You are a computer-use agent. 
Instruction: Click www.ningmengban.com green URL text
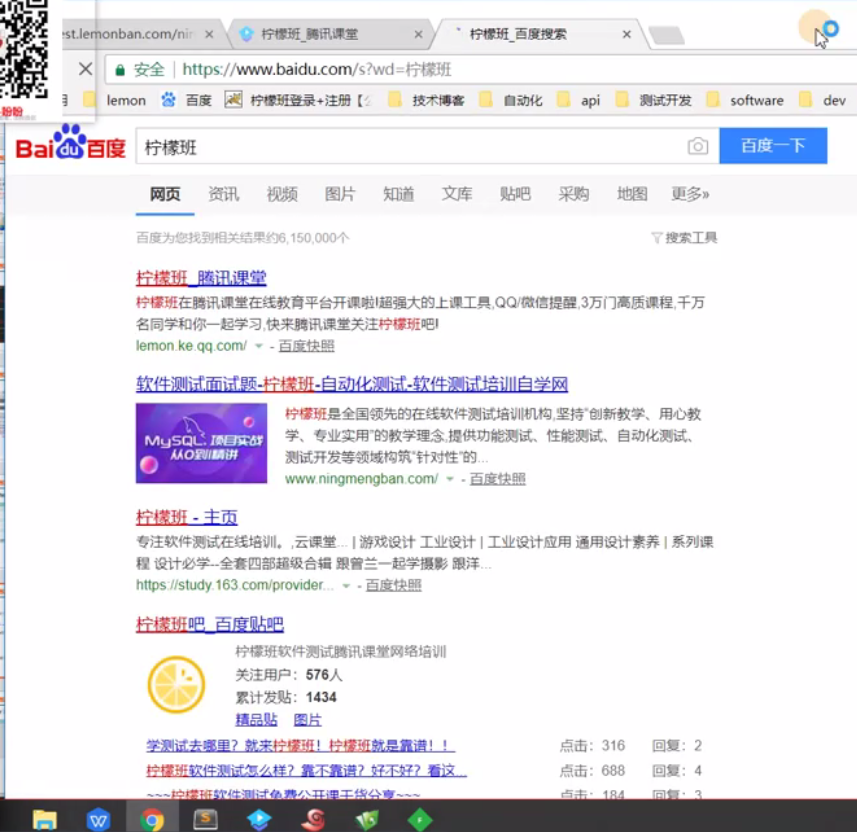[361, 479]
